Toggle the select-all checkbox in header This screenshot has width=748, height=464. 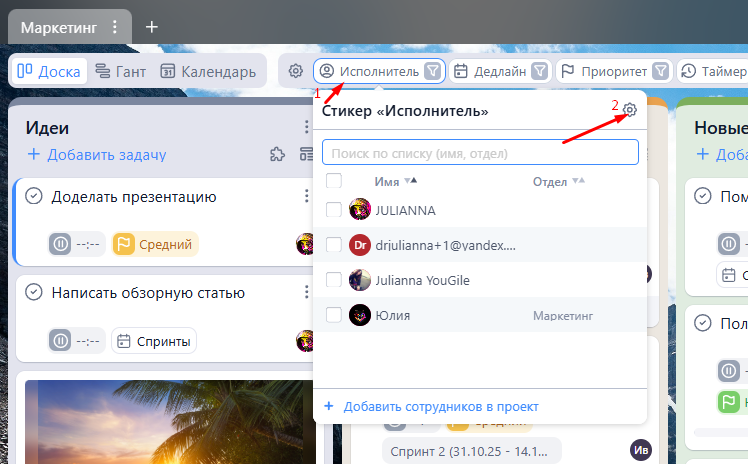tap(333, 181)
